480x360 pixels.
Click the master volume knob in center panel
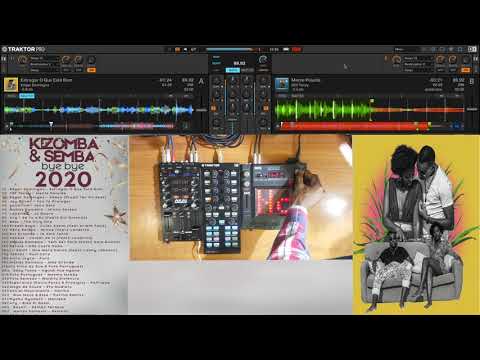[263, 60]
